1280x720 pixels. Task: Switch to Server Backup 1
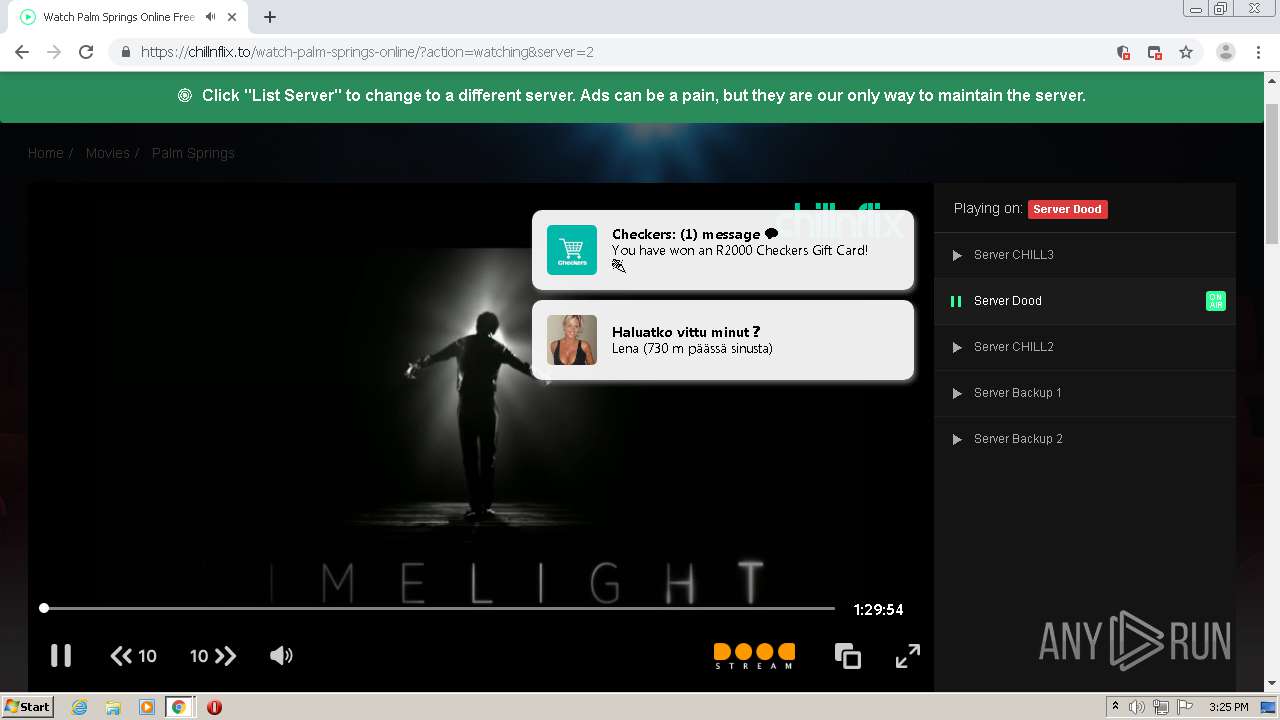click(1085, 393)
